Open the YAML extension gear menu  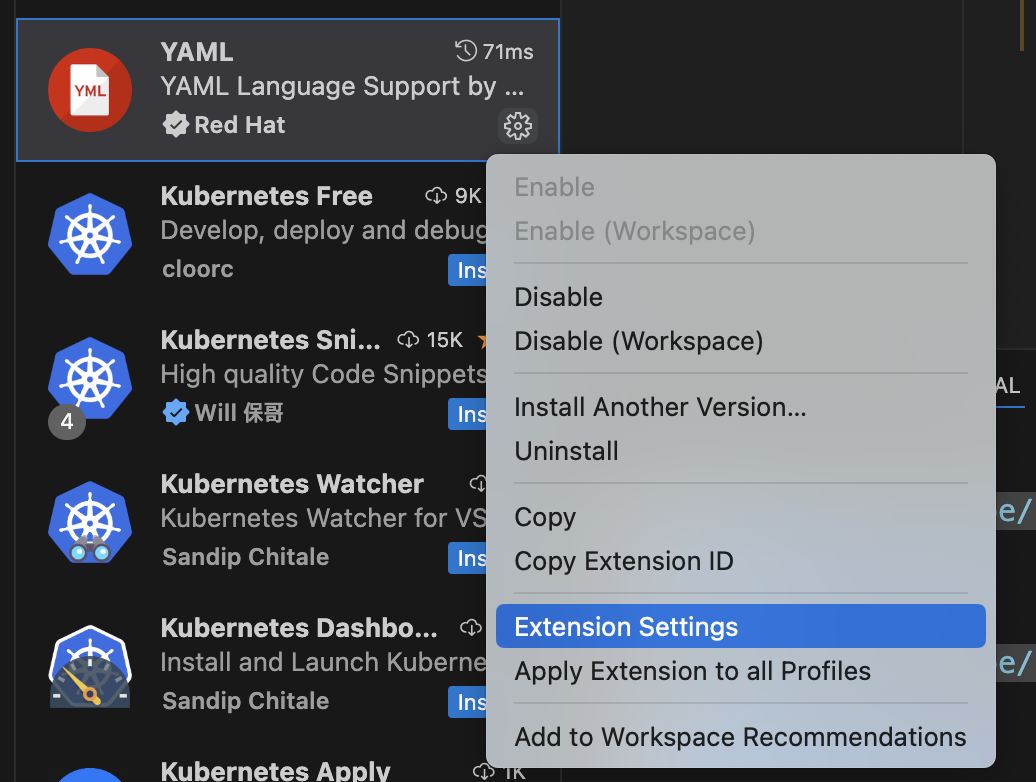pos(517,125)
